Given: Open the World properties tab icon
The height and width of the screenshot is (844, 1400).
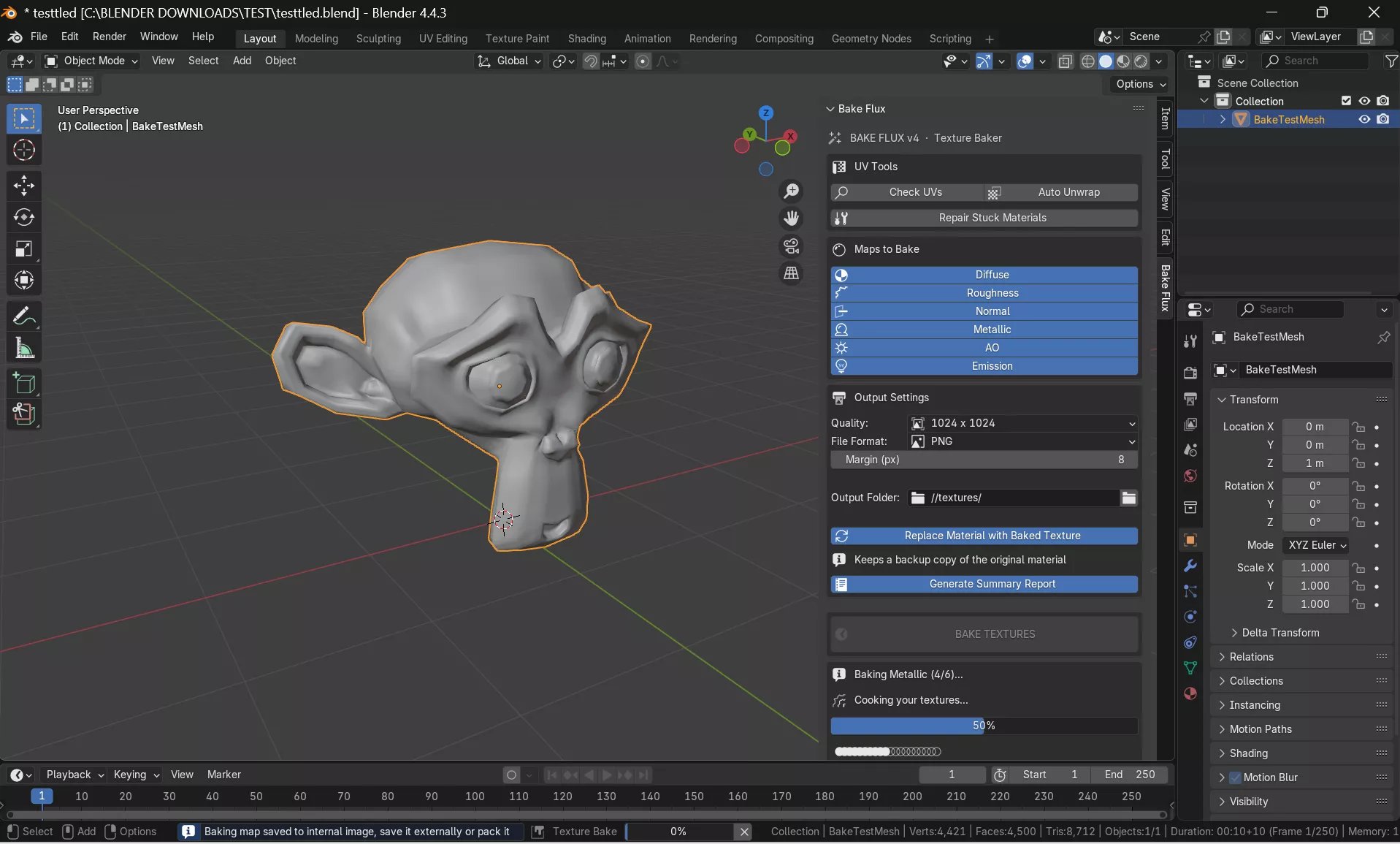Looking at the screenshot, I should coord(1190,476).
